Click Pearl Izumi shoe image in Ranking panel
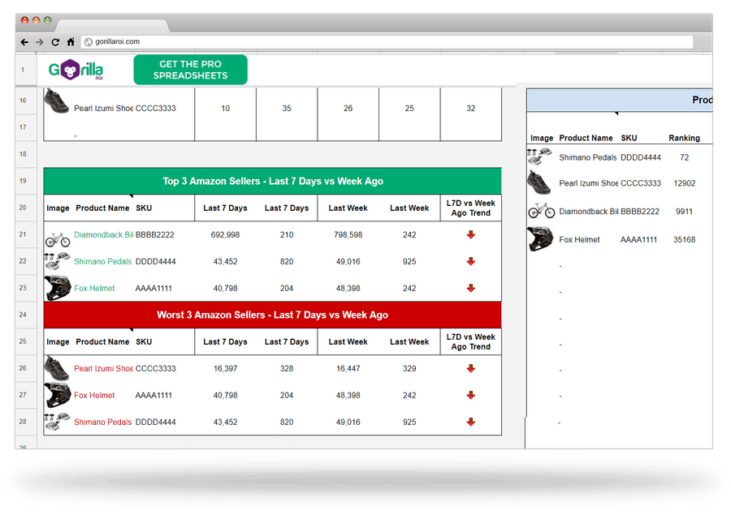 (539, 183)
